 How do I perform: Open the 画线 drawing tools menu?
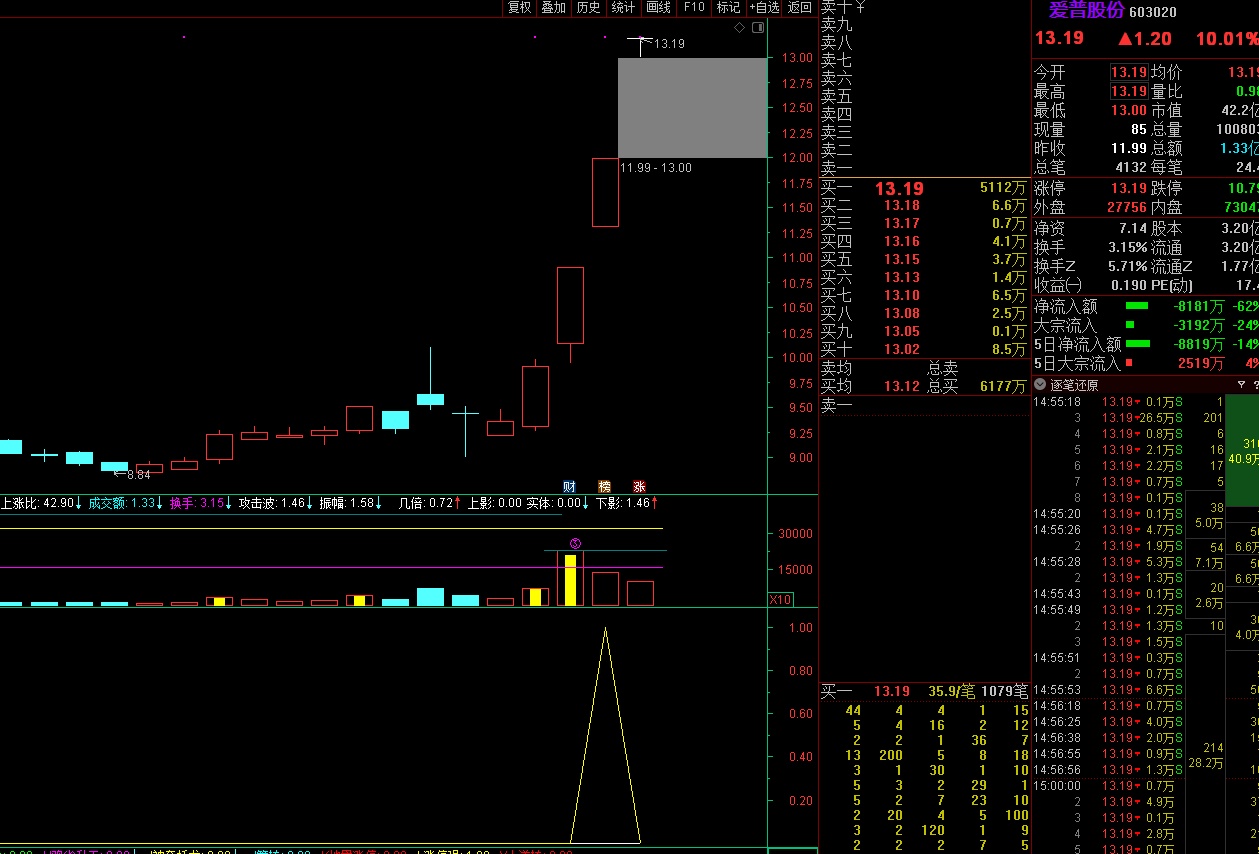[x=658, y=7]
